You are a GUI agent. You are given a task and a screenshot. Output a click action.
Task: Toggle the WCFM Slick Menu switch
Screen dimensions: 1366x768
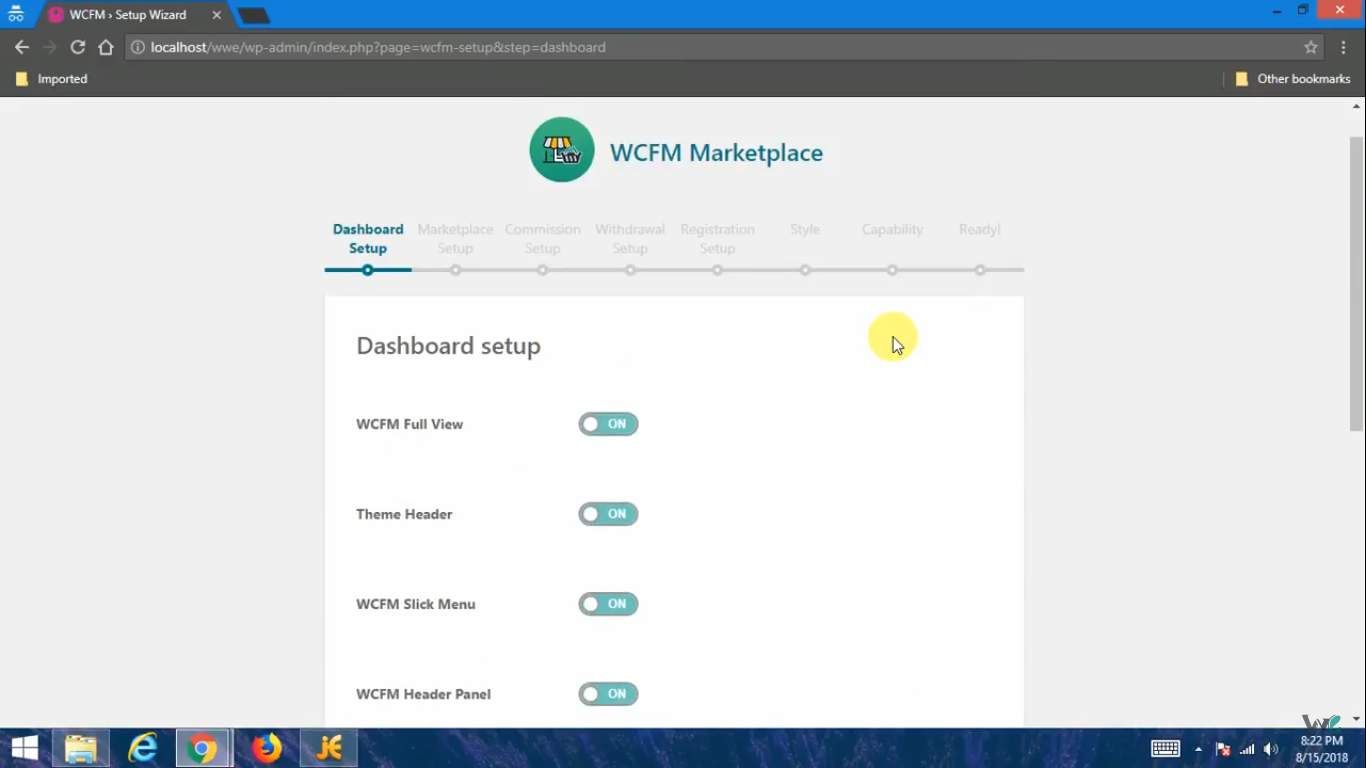pos(608,604)
